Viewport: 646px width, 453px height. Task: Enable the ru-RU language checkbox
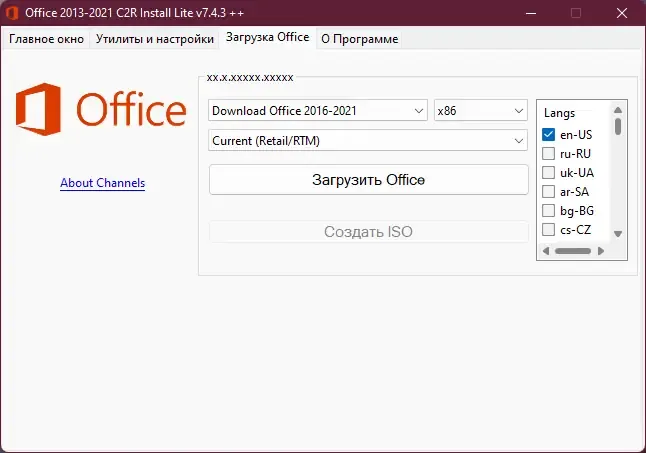548,153
